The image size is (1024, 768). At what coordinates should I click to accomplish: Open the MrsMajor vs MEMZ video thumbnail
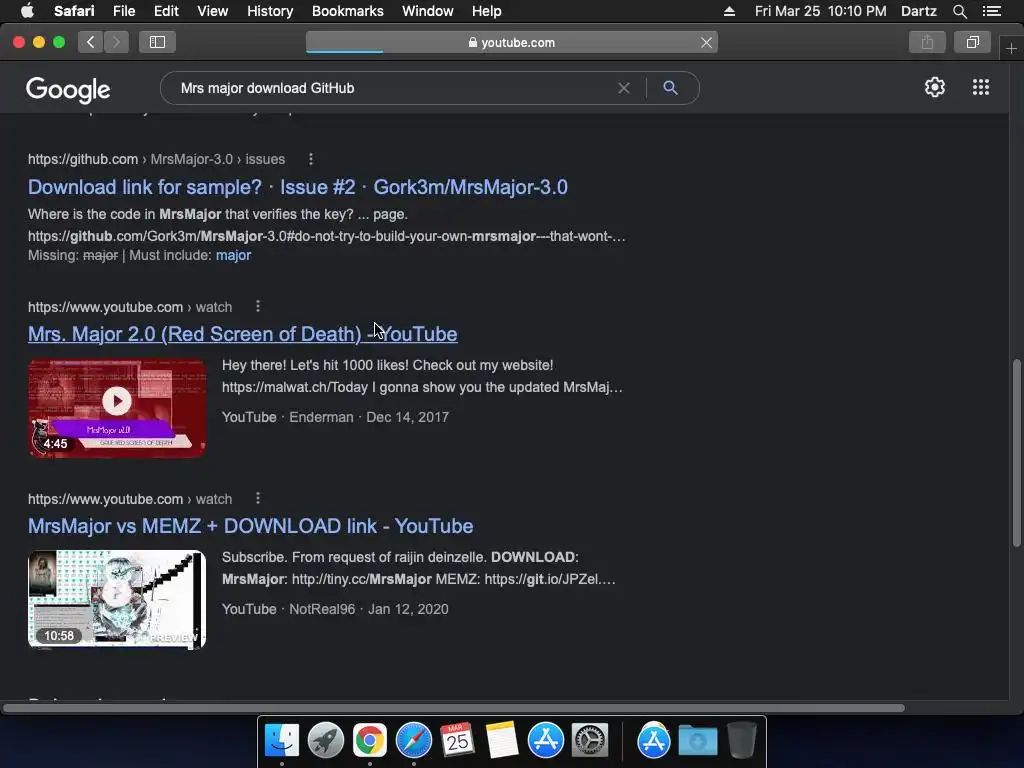point(117,600)
